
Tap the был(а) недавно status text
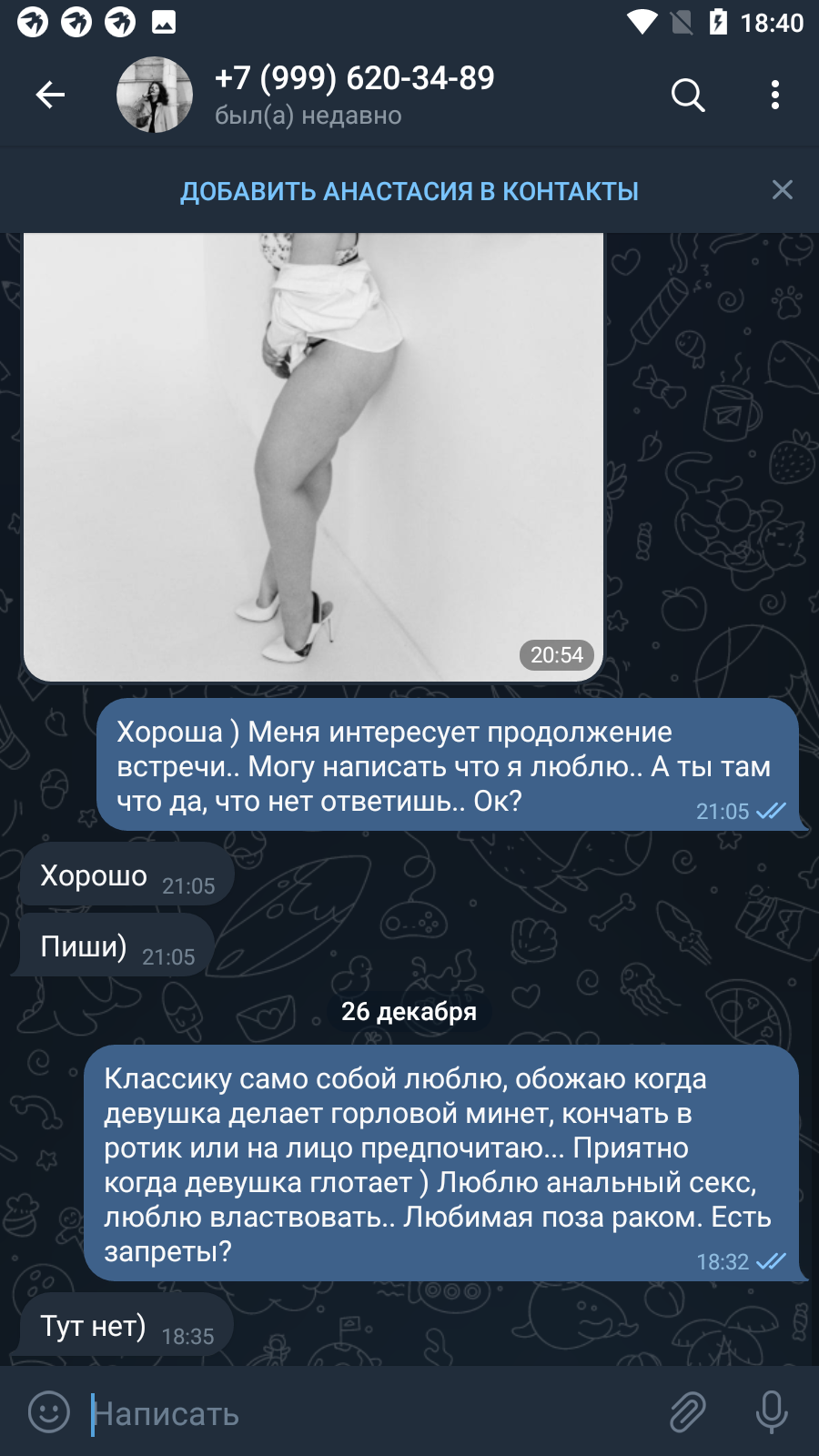coord(308,116)
